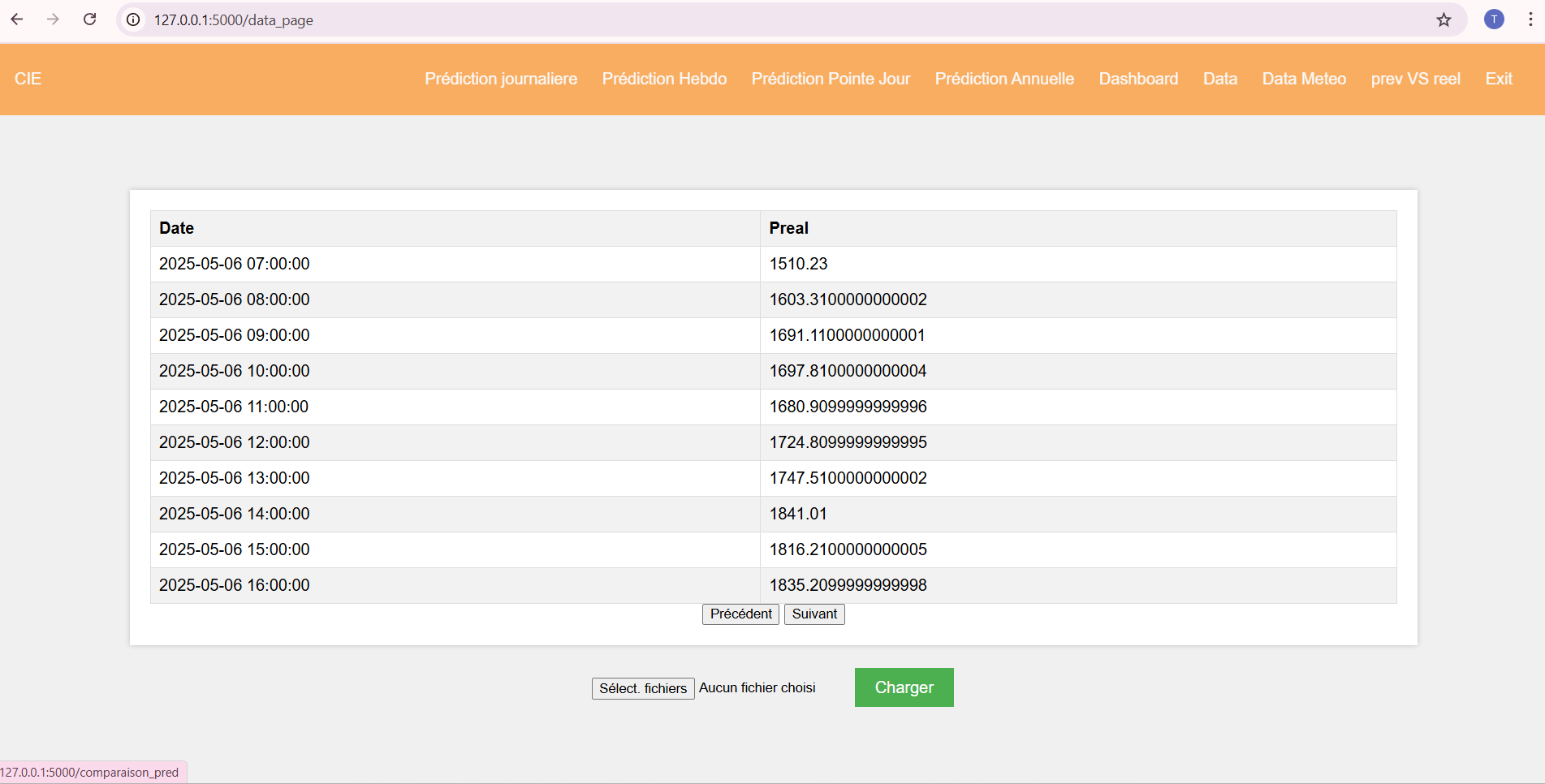Select the Data Meteo nav link
The height and width of the screenshot is (784, 1545).
[x=1304, y=79]
